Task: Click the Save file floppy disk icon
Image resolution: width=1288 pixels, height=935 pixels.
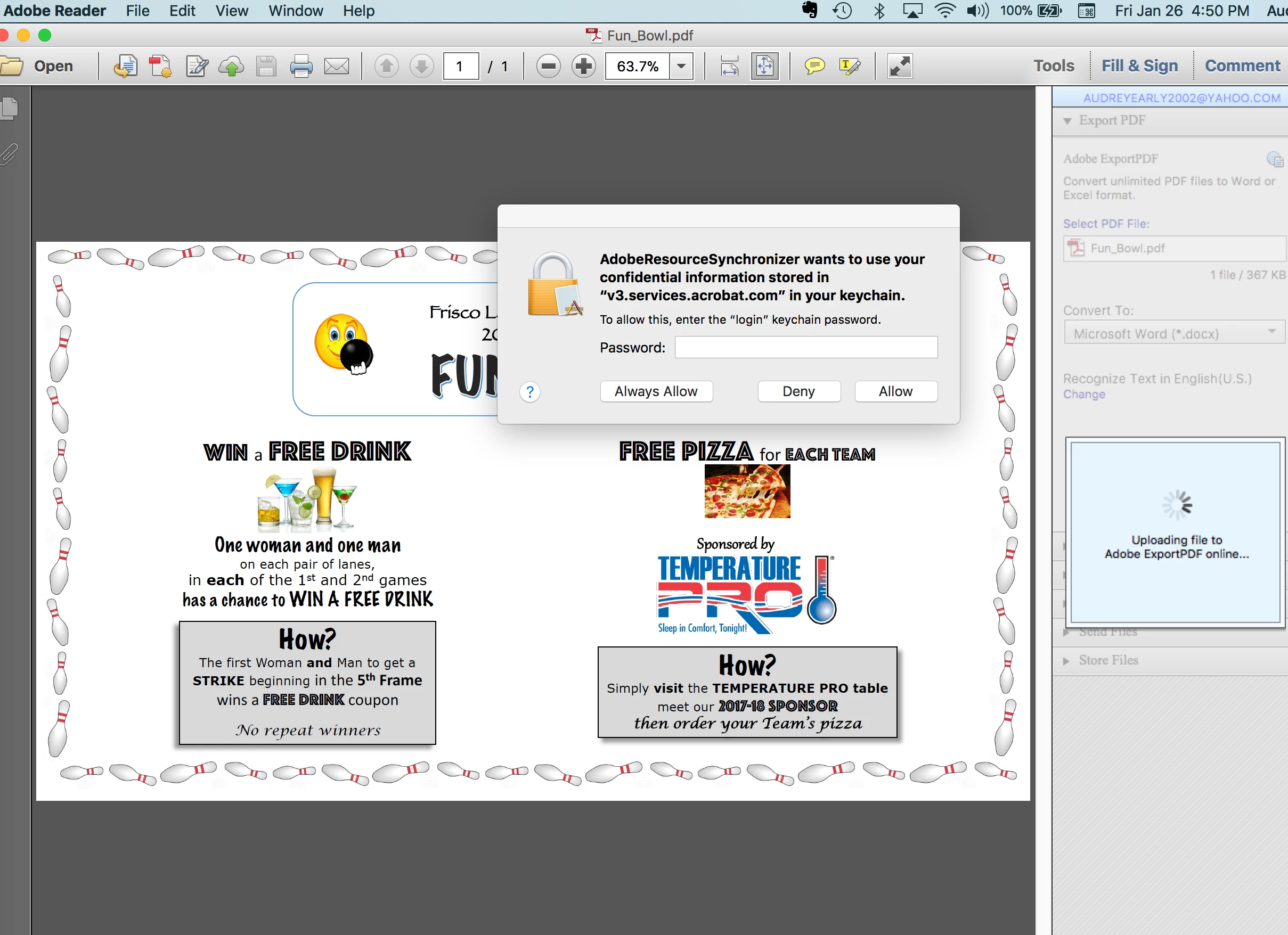Action: [x=266, y=67]
